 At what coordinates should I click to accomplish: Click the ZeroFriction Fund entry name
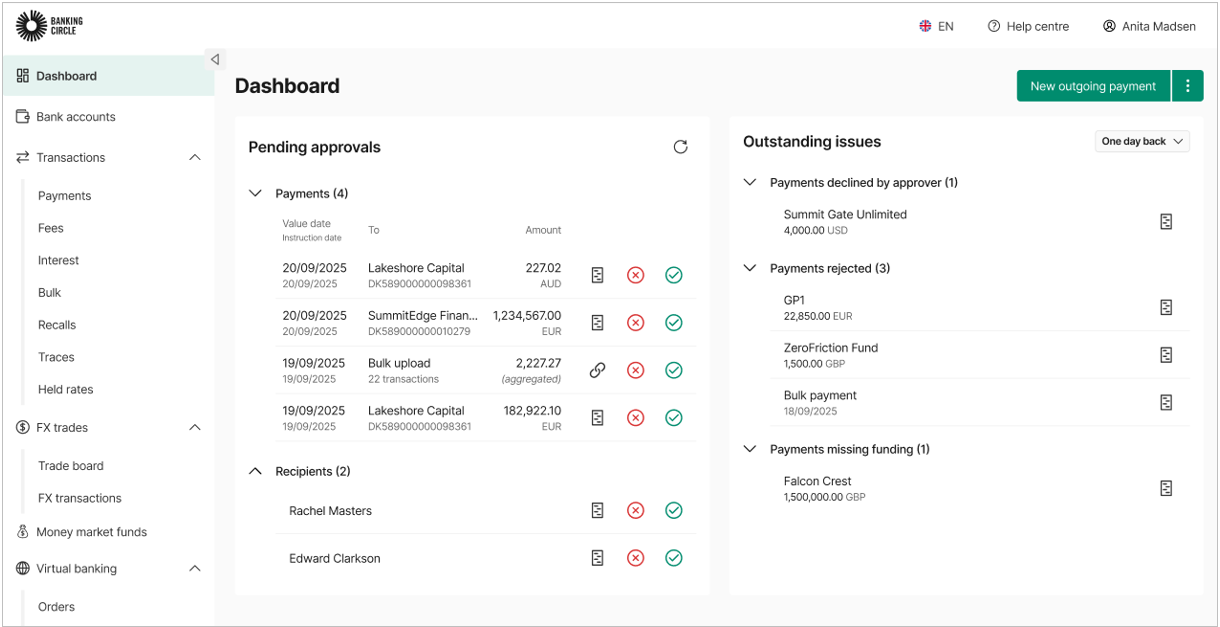pyautogui.click(x=831, y=348)
